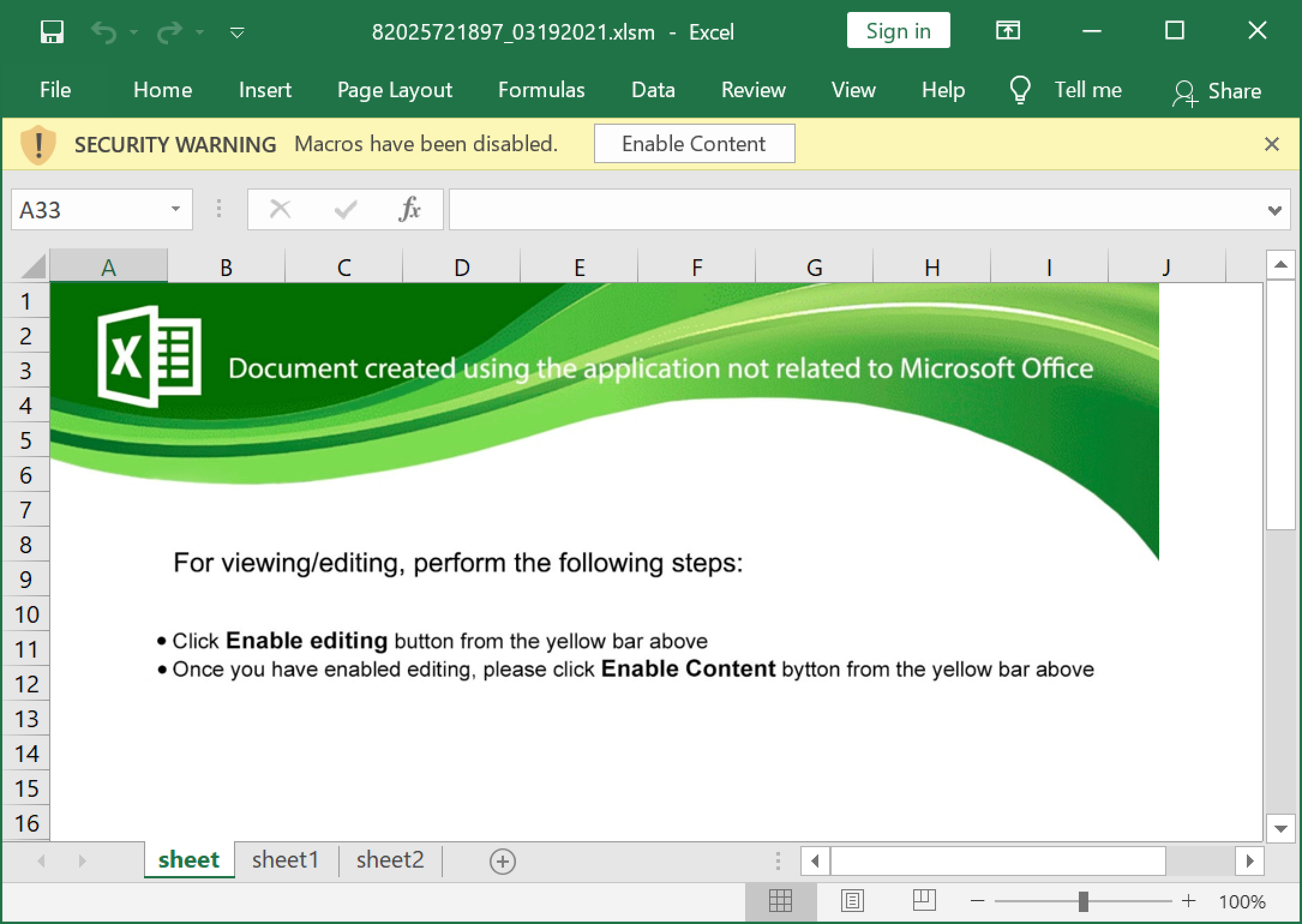Viewport: 1302px width, 924px height.
Task: Dismiss the security warning bar
Action: pos(1271,144)
